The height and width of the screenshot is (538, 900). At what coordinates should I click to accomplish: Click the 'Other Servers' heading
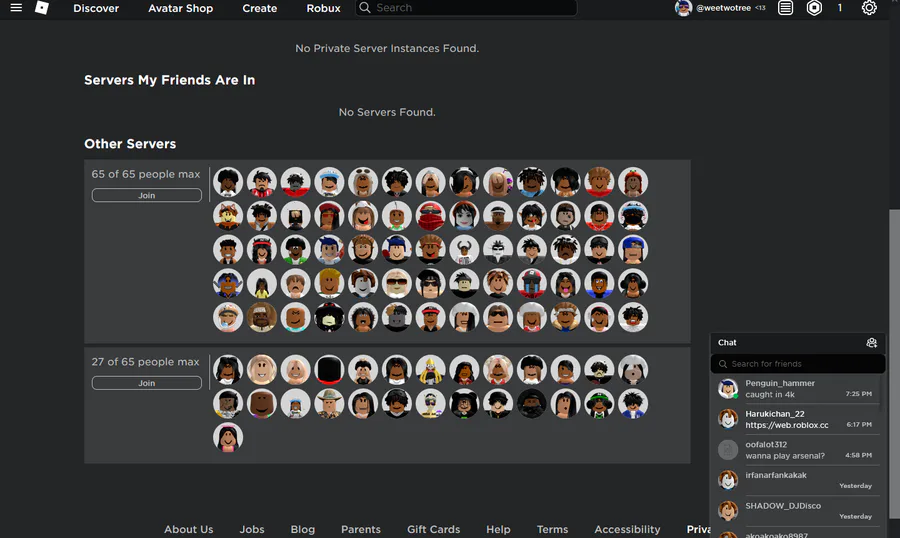tap(130, 144)
